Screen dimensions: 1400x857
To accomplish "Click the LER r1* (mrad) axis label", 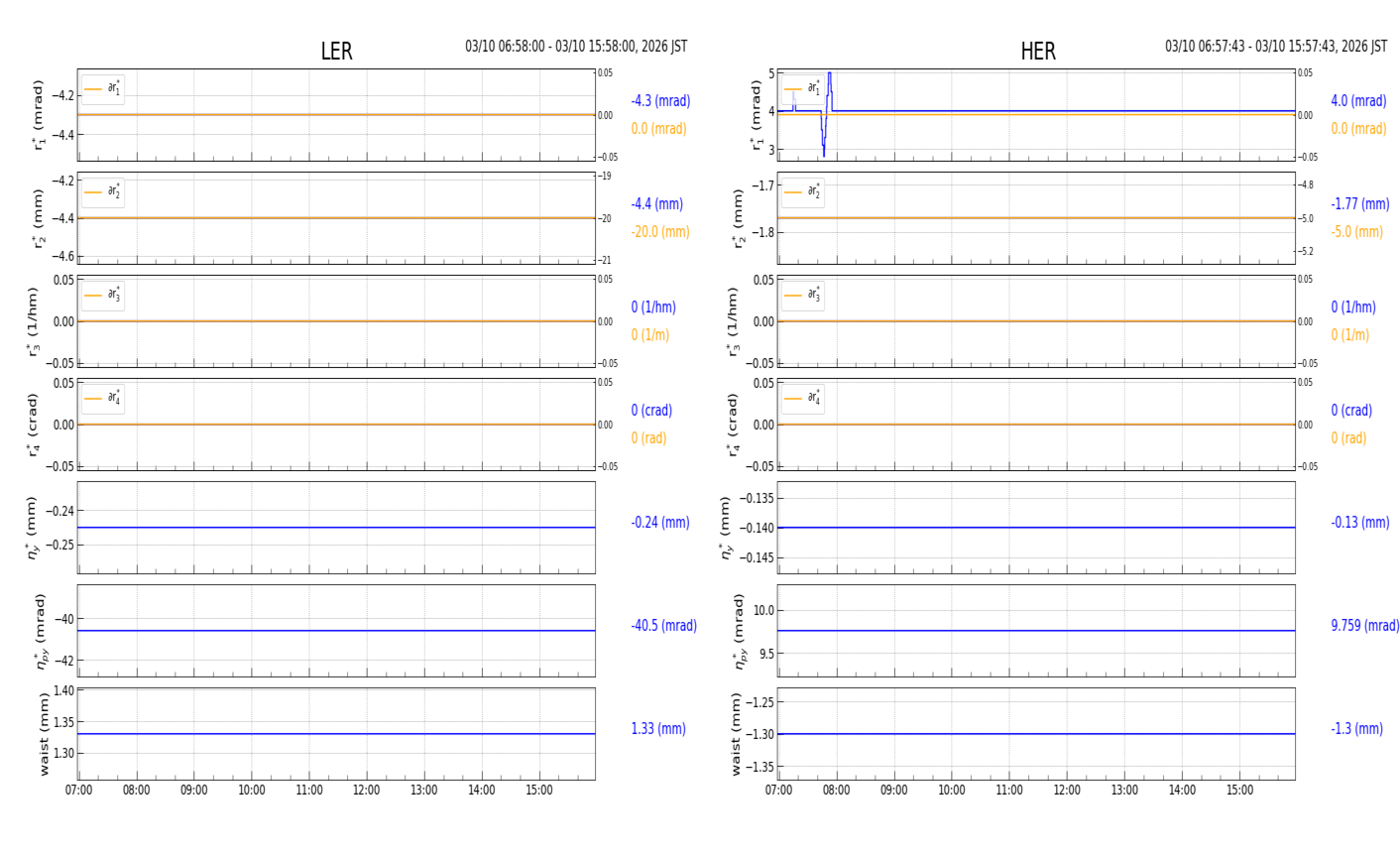I will pos(39,115).
